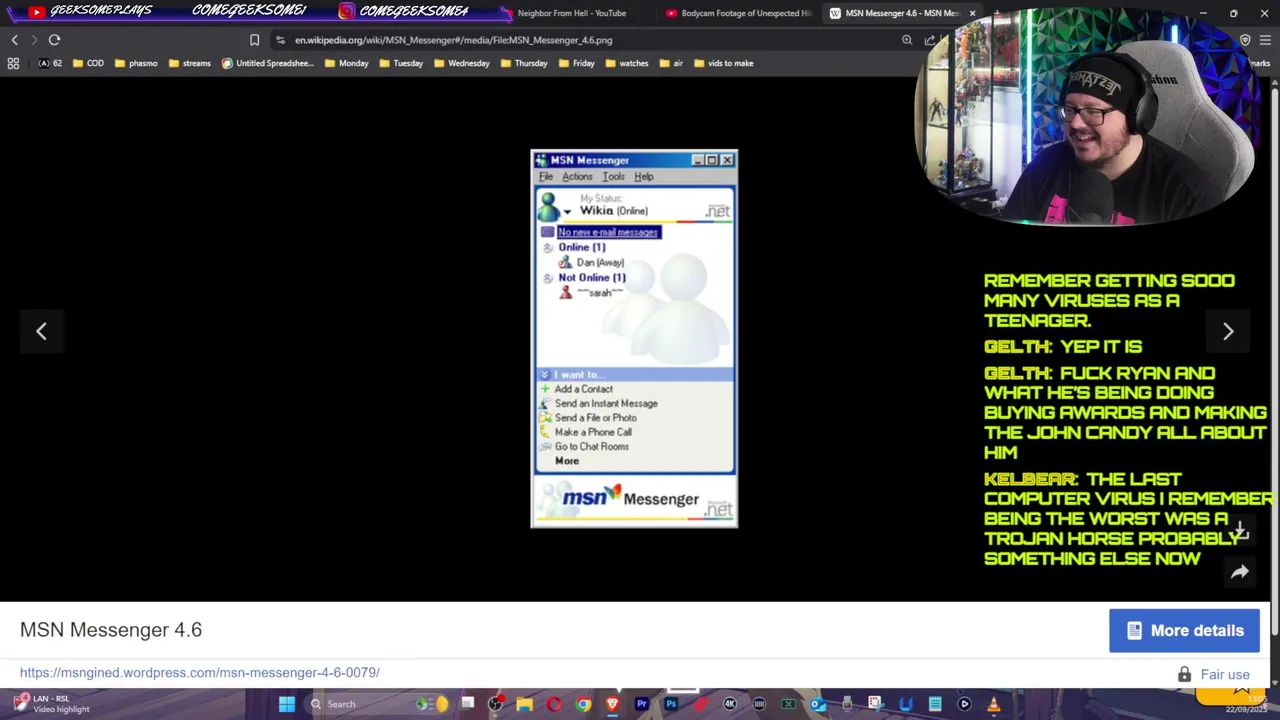Reload the Wikipedia page
The width and height of the screenshot is (1280, 720).
54,40
